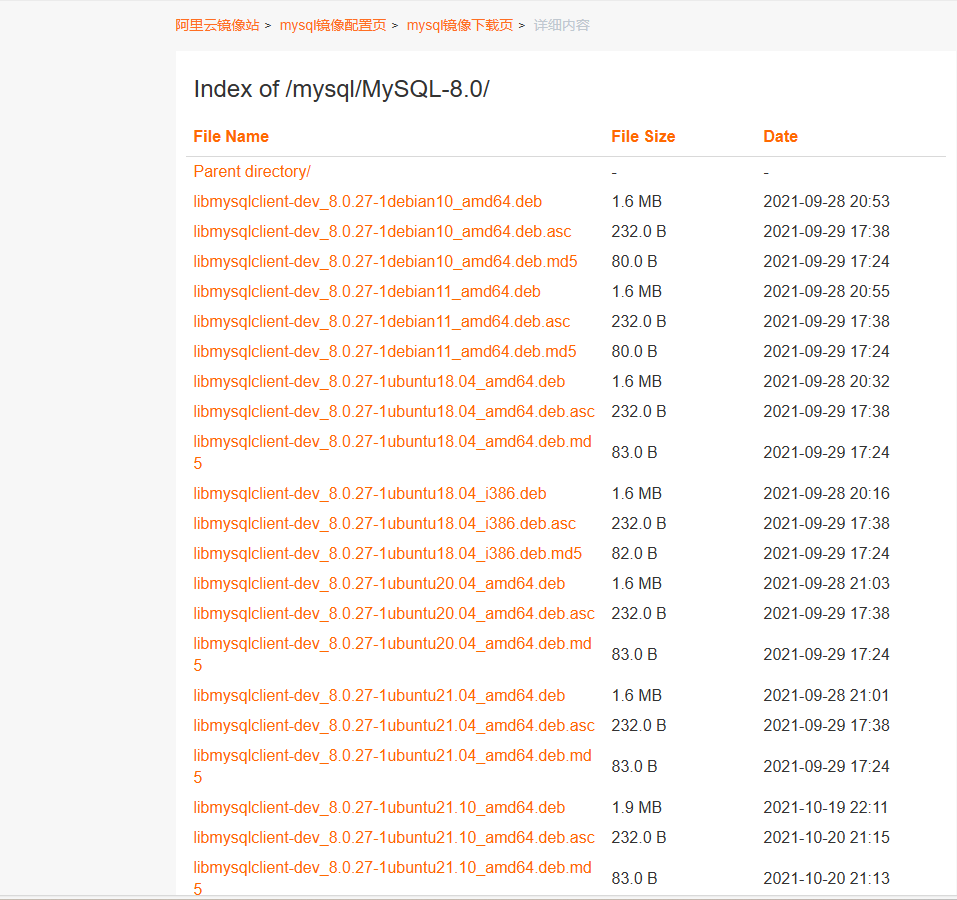Open ubuntu20.04_amd64.deb.md5 checksum link
Image resolution: width=957 pixels, height=900 pixels.
(x=392, y=654)
